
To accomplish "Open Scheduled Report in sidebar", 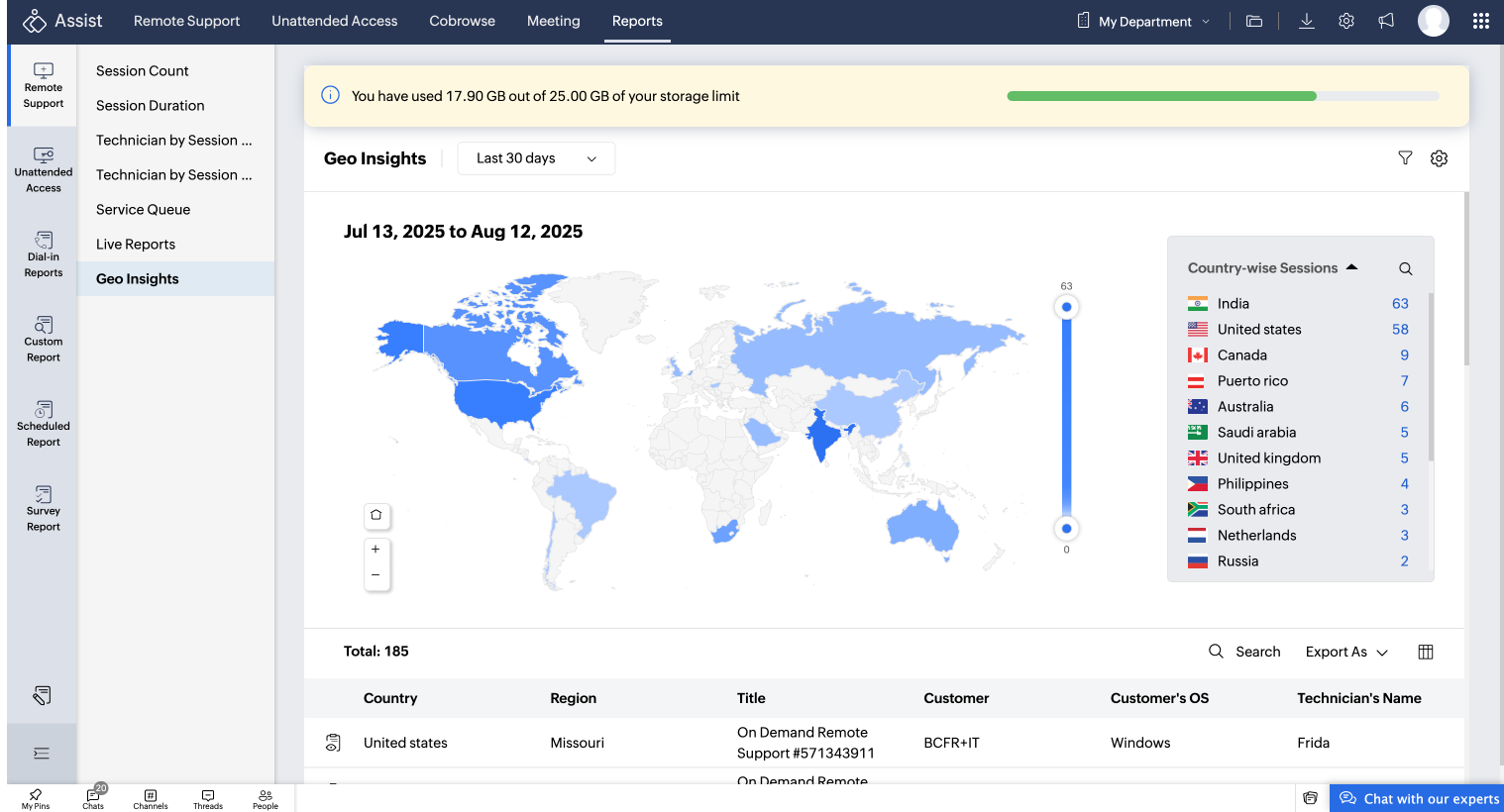I will pyautogui.click(x=43, y=424).
